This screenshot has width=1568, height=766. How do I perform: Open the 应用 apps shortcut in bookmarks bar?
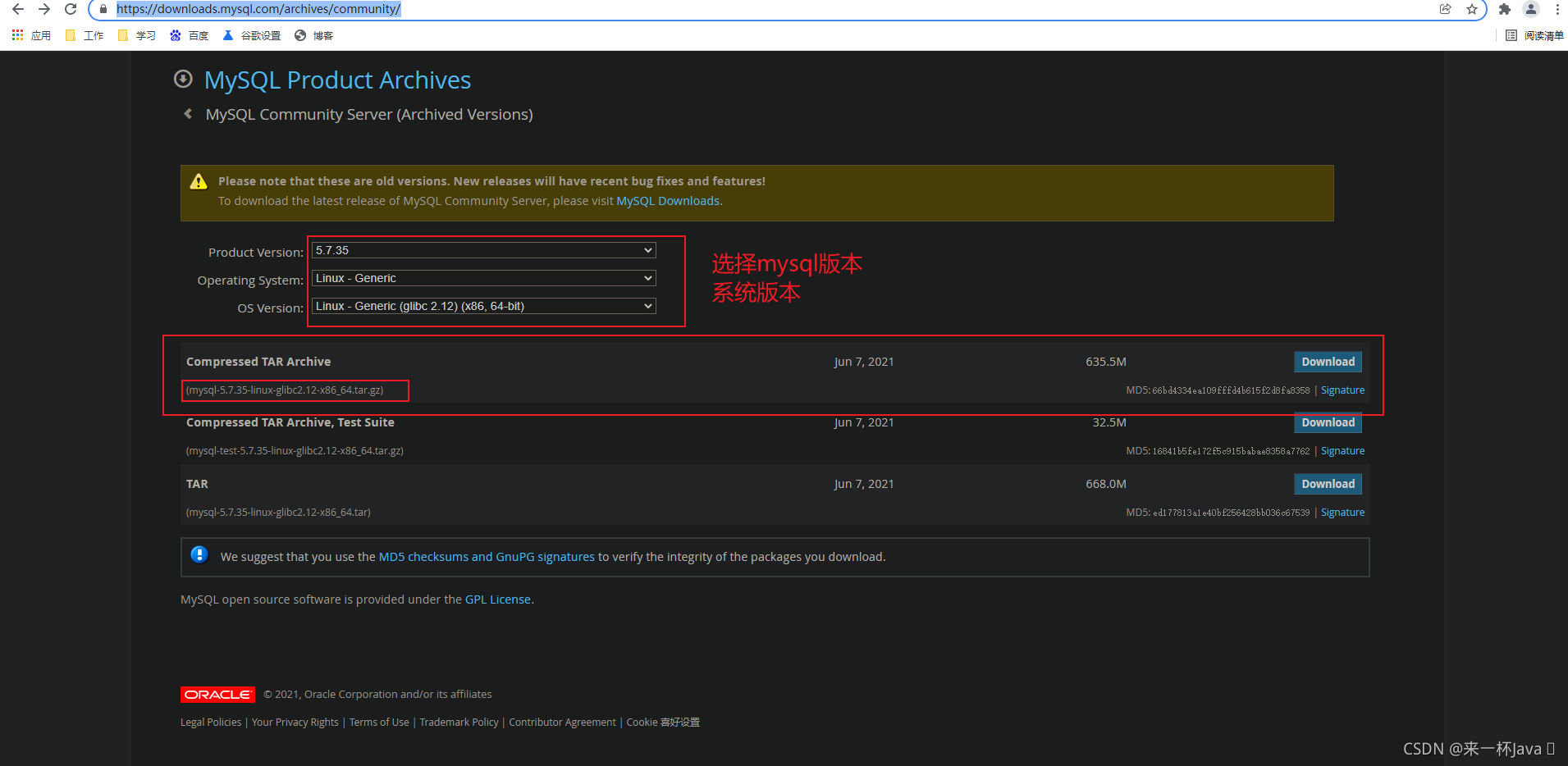point(31,35)
